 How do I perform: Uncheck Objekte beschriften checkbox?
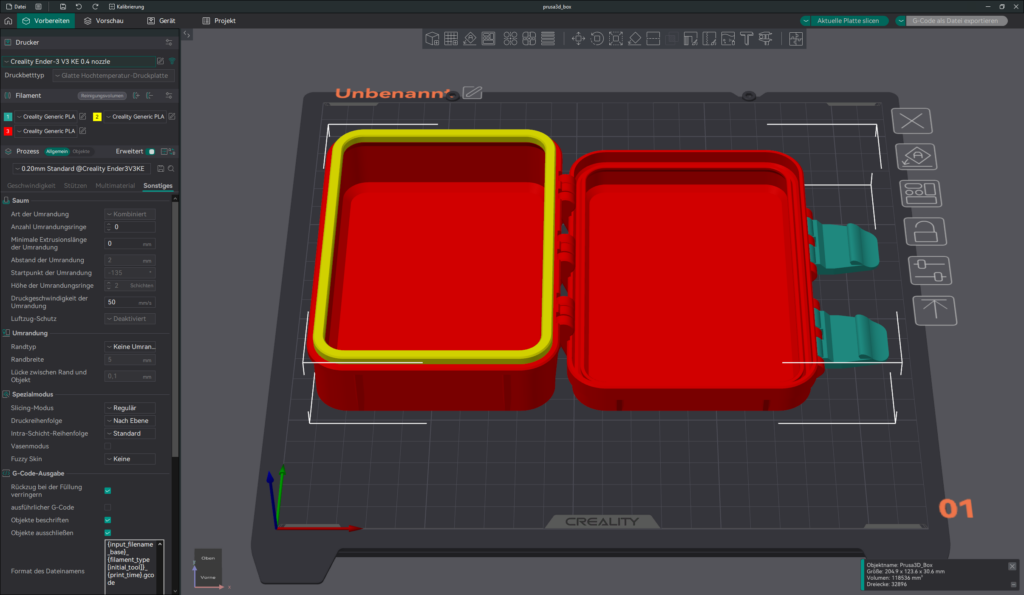(x=108, y=520)
